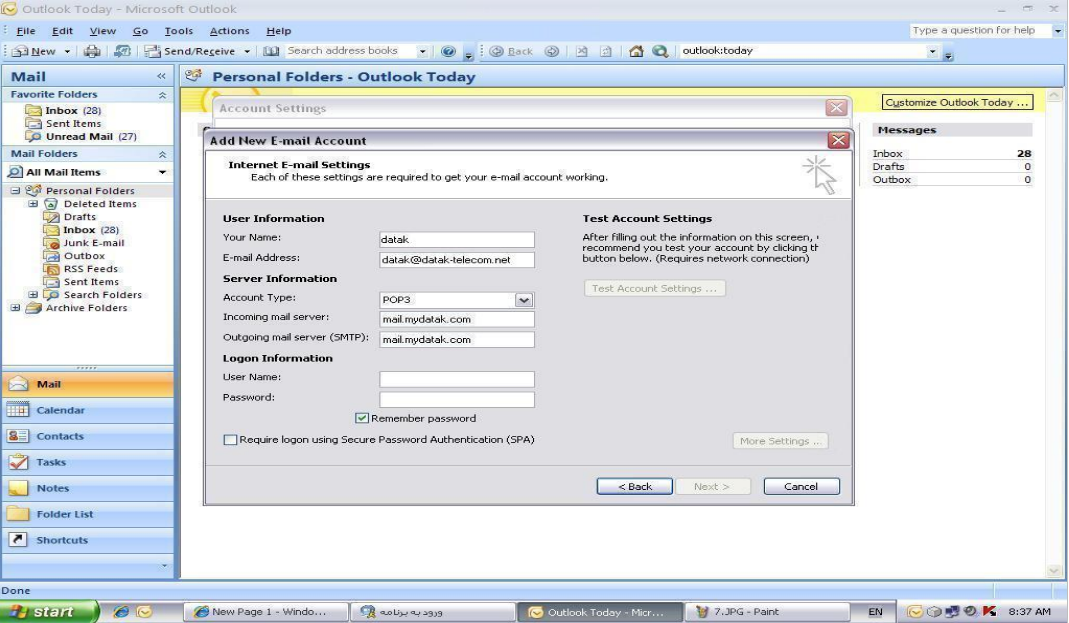Open the Go menu
The height and width of the screenshot is (623, 1069).
coord(140,31)
